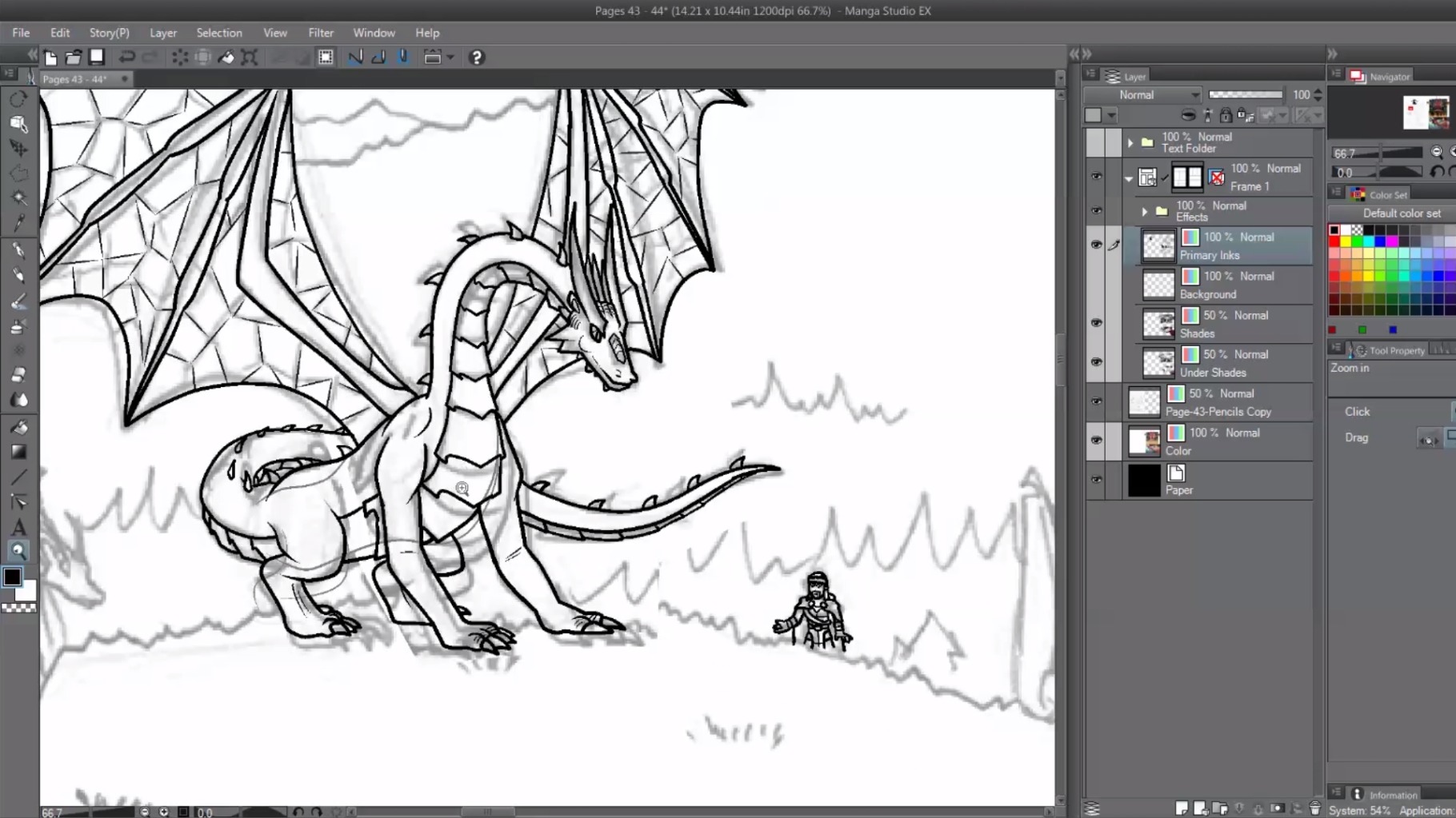Hide the Primary Inks layer
Viewport: 1456px width, 818px height.
point(1096,245)
